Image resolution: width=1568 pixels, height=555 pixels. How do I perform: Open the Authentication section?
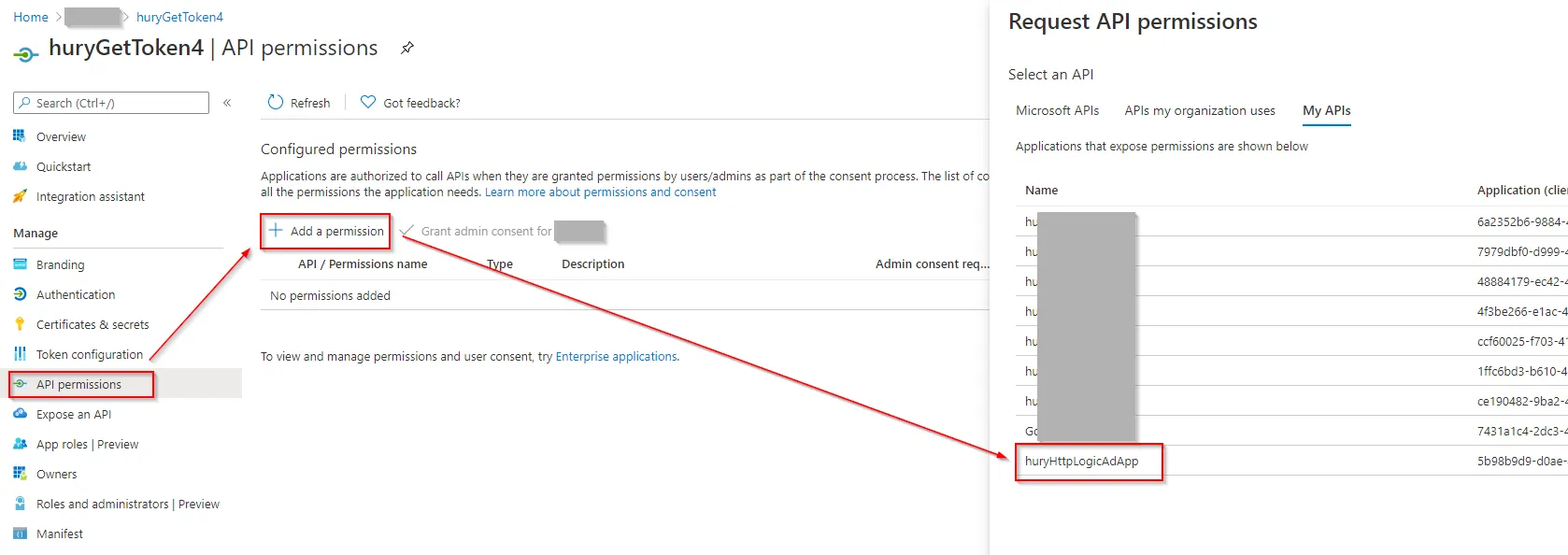76,294
